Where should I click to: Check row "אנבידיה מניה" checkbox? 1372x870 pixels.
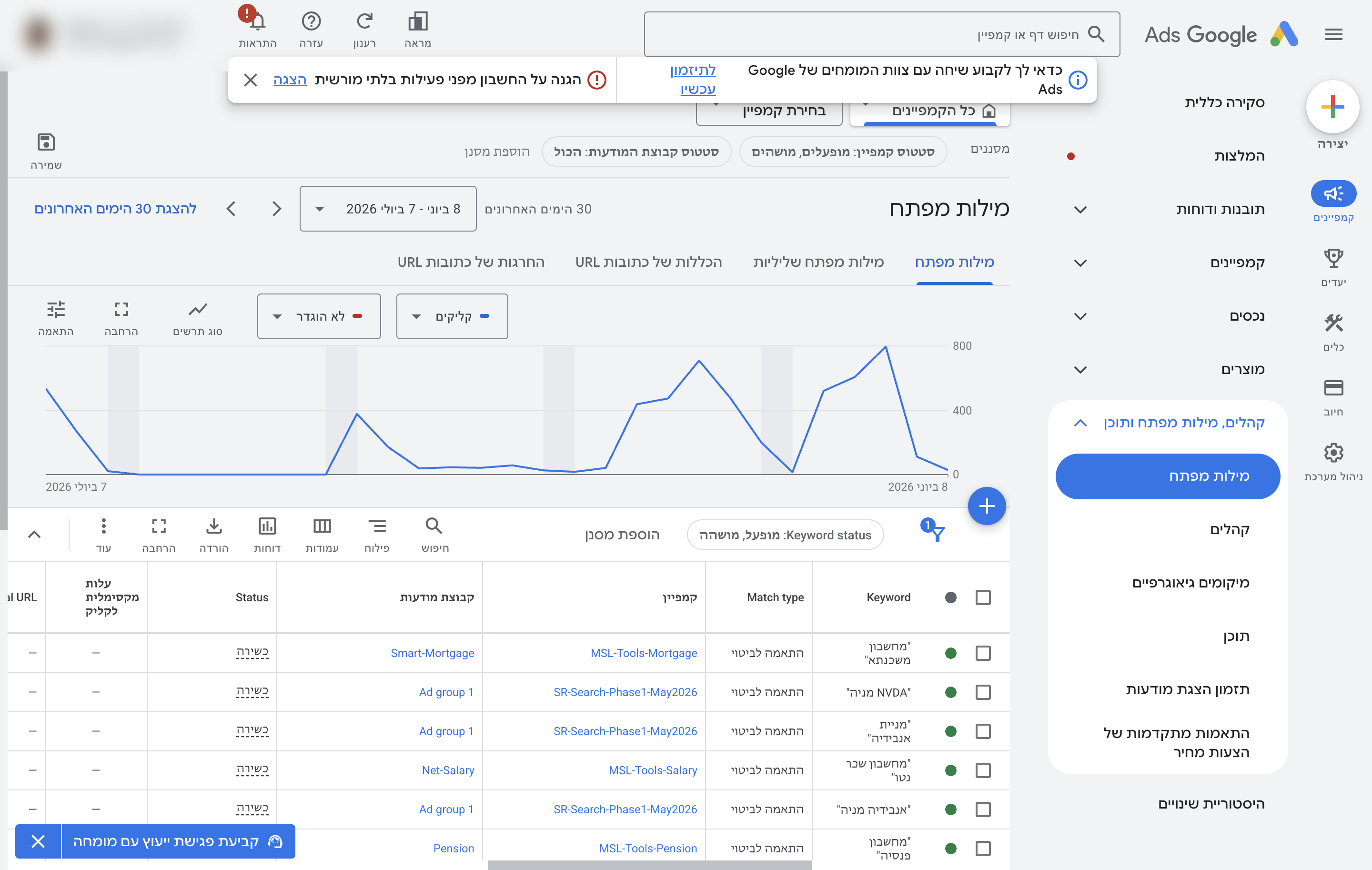pos(983,809)
